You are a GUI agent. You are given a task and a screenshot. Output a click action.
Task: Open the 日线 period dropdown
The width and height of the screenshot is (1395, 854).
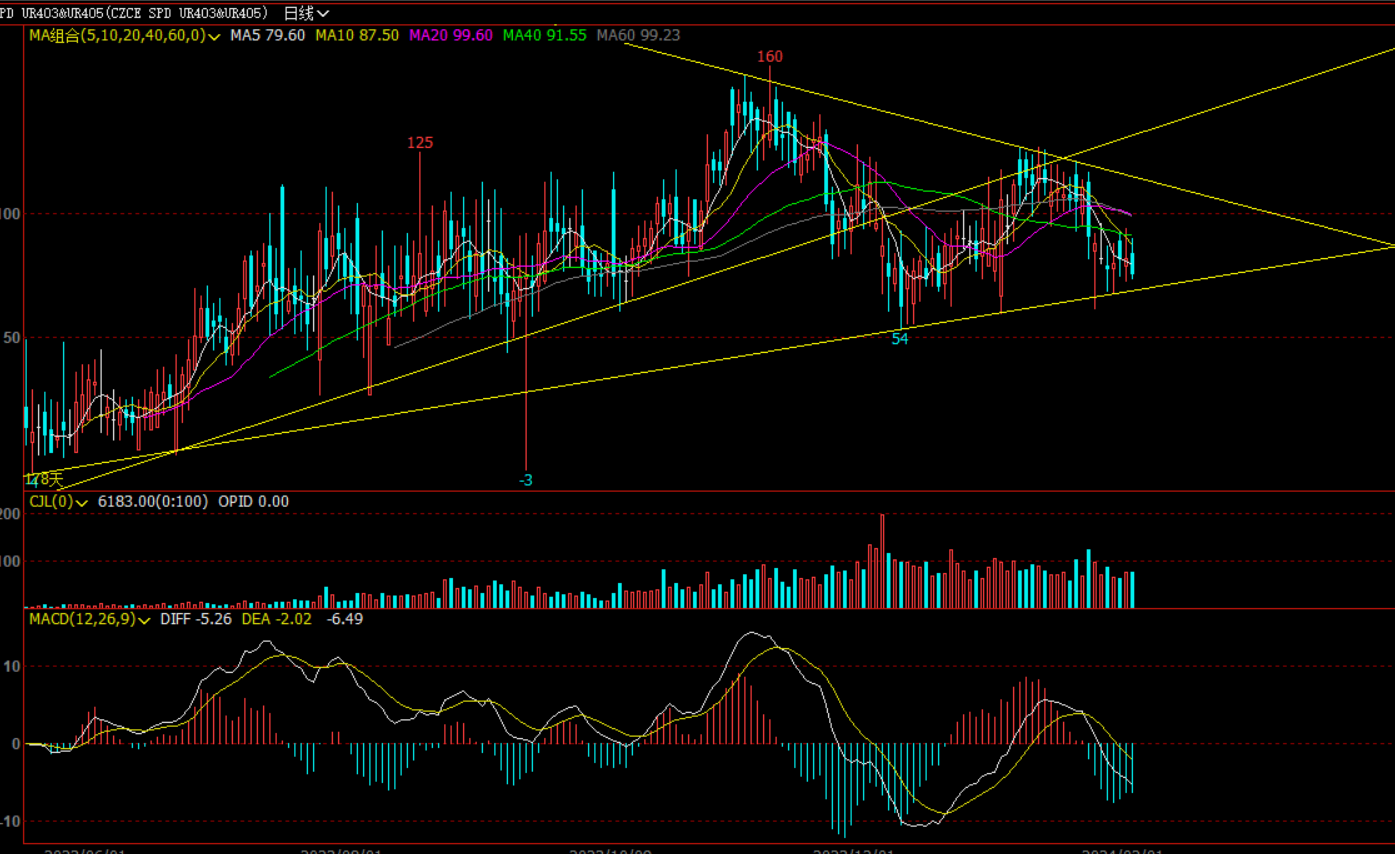(306, 13)
